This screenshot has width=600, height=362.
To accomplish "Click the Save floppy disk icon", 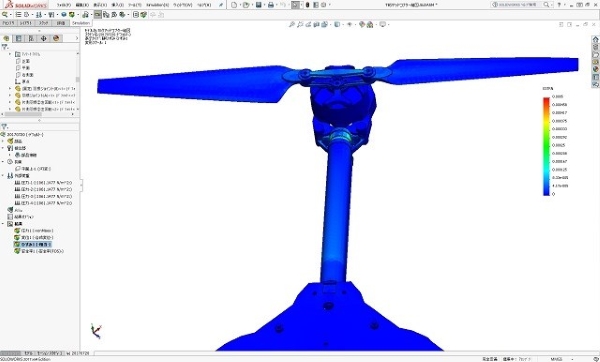I will pyautogui.click(x=259, y=5).
